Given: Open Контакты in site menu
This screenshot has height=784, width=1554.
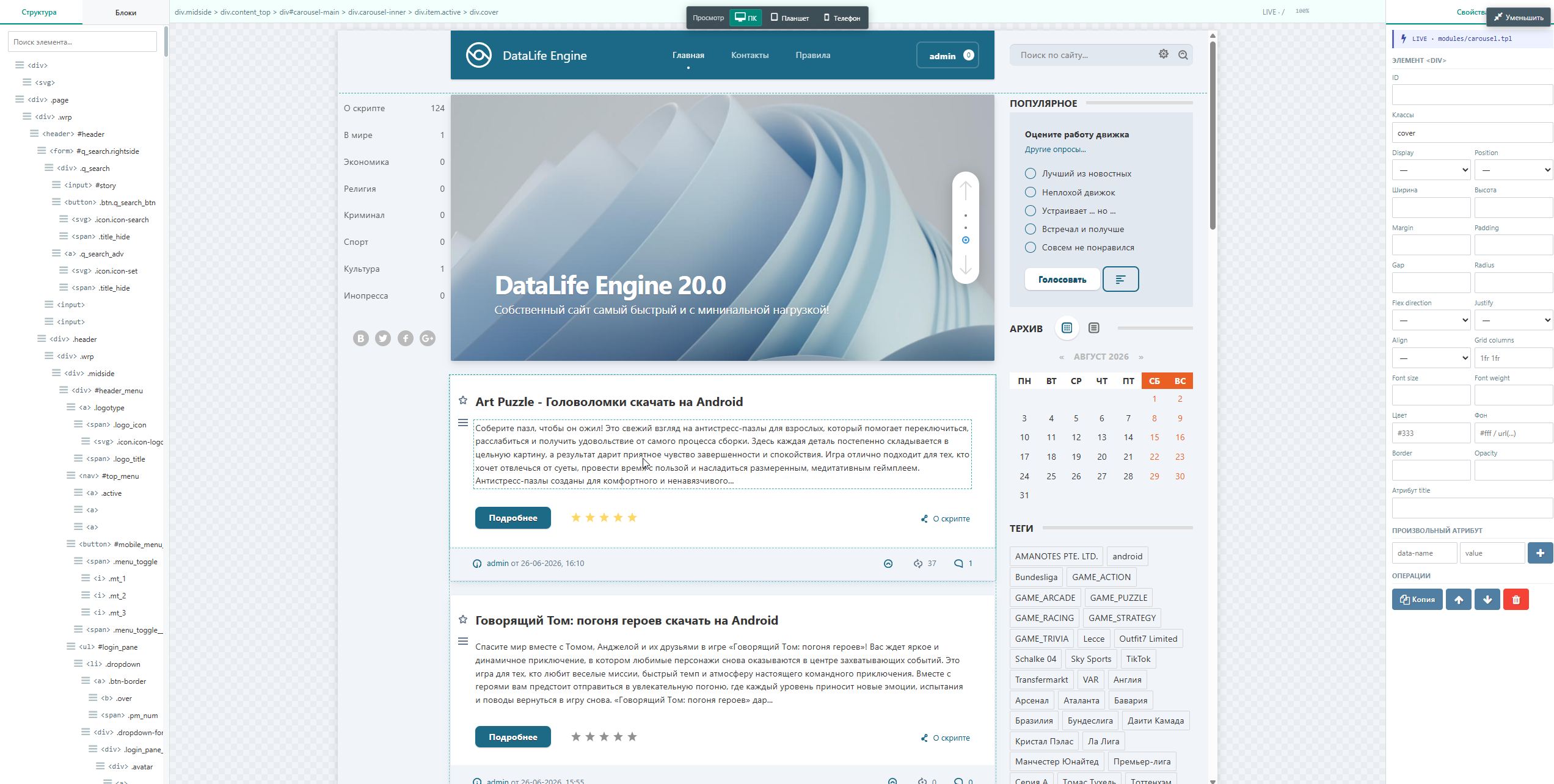Looking at the screenshot, I should click(x=750, y=55).
